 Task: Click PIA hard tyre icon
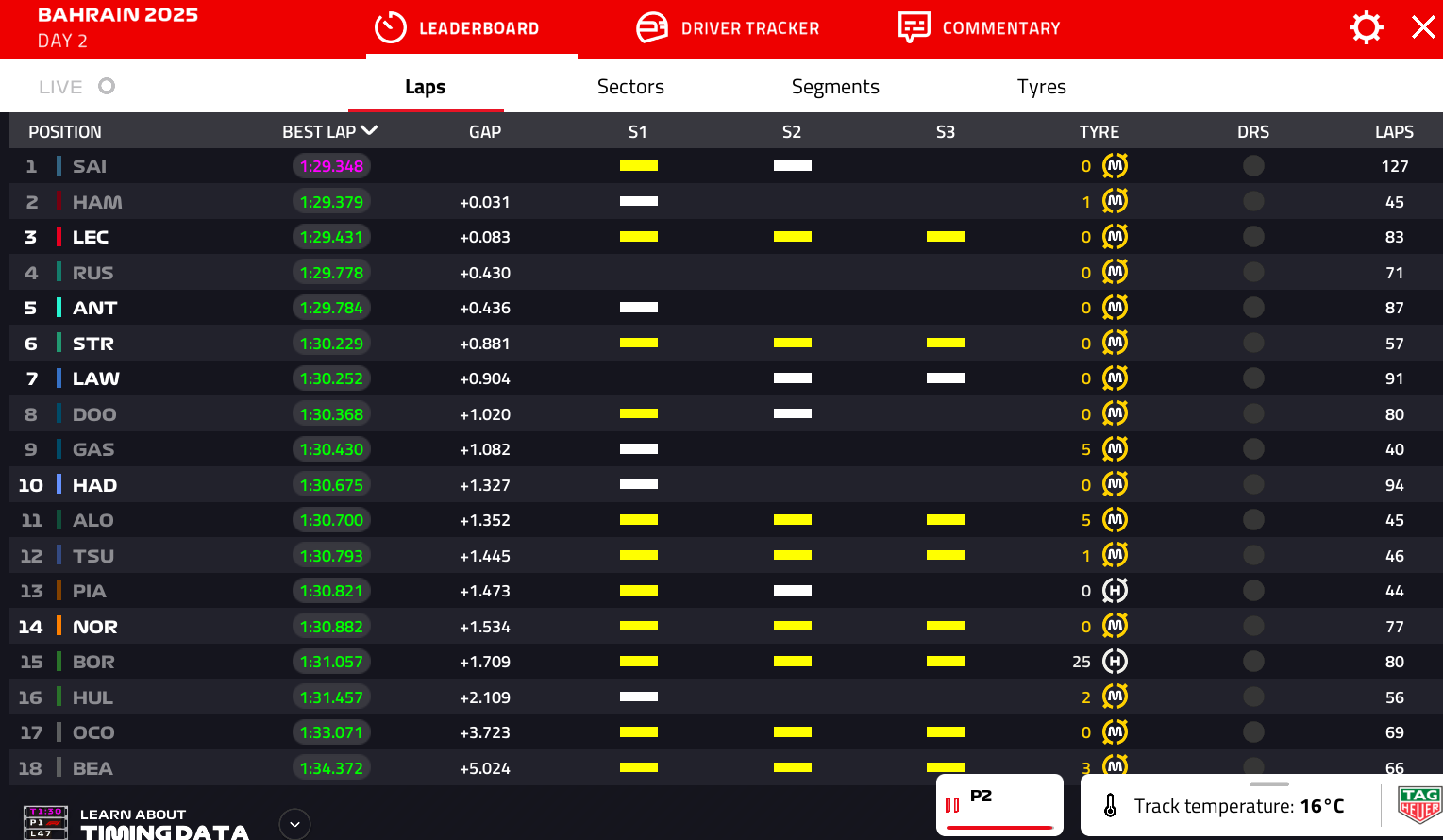pos(1115,591)
